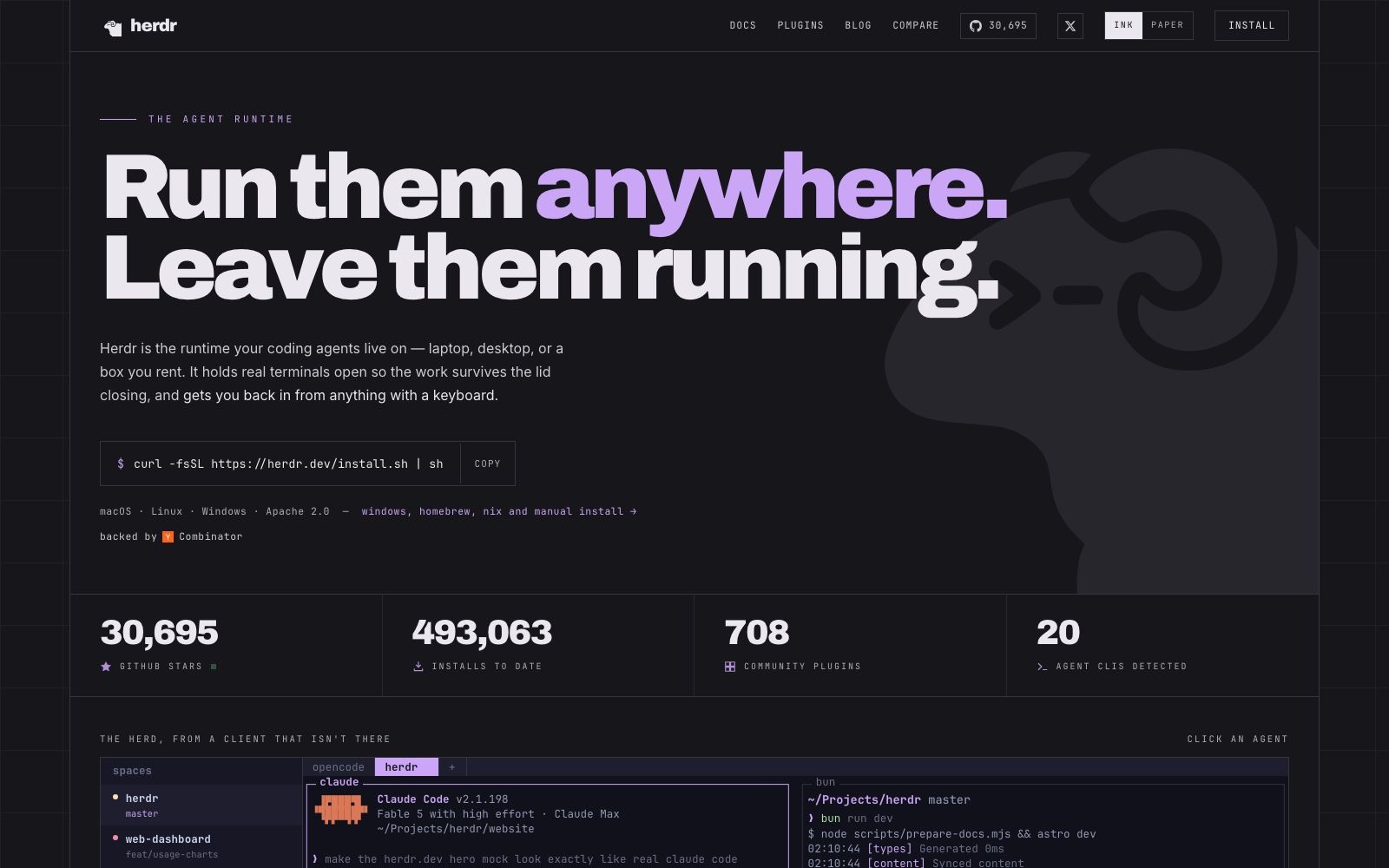Select the web-dashboard space
Image resolution: width=1389 pixels, height=868 pixels.
pos(201,846)
